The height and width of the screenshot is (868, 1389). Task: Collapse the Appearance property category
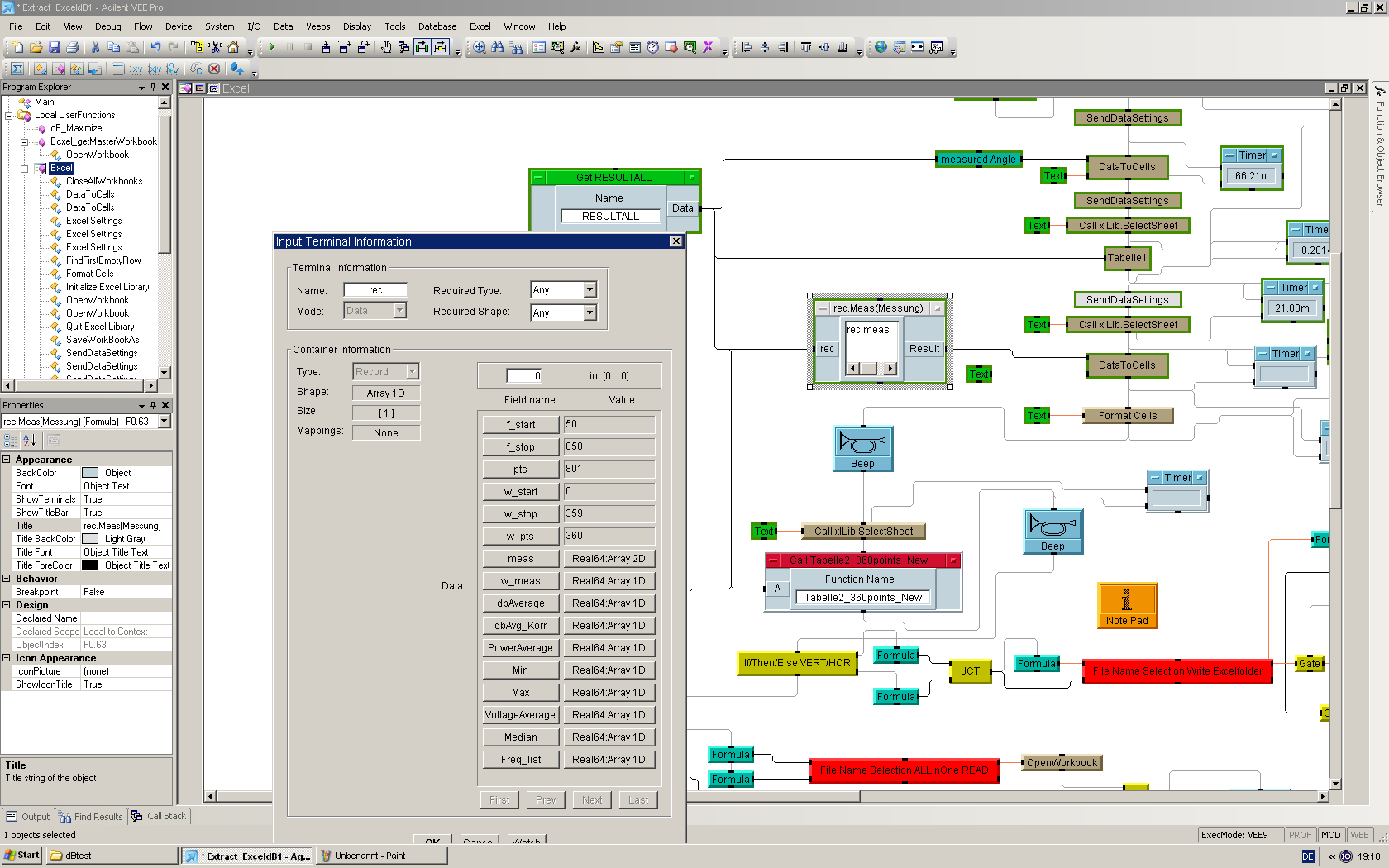7,460
